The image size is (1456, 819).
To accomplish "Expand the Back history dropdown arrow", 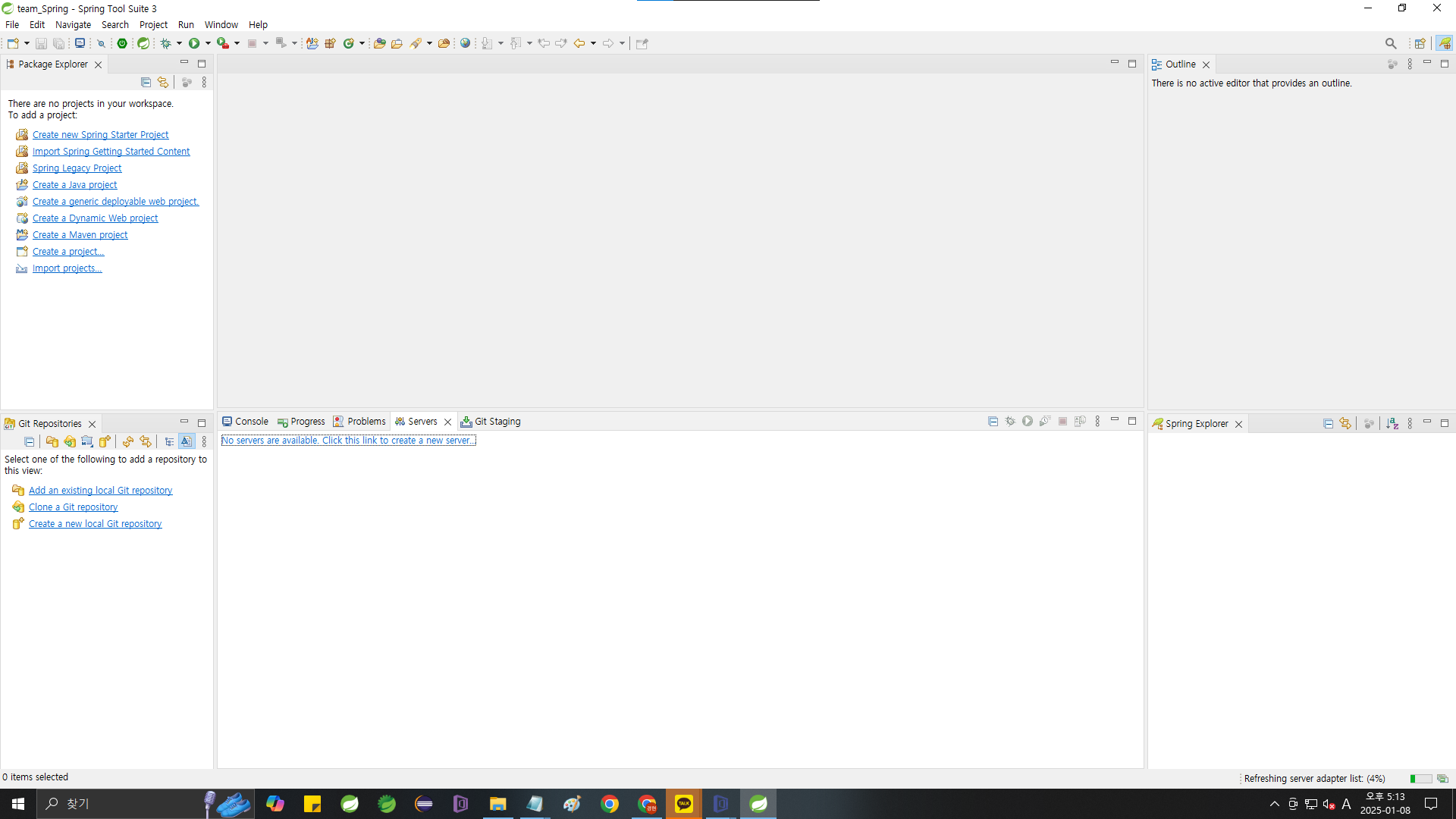I will 593,43.
